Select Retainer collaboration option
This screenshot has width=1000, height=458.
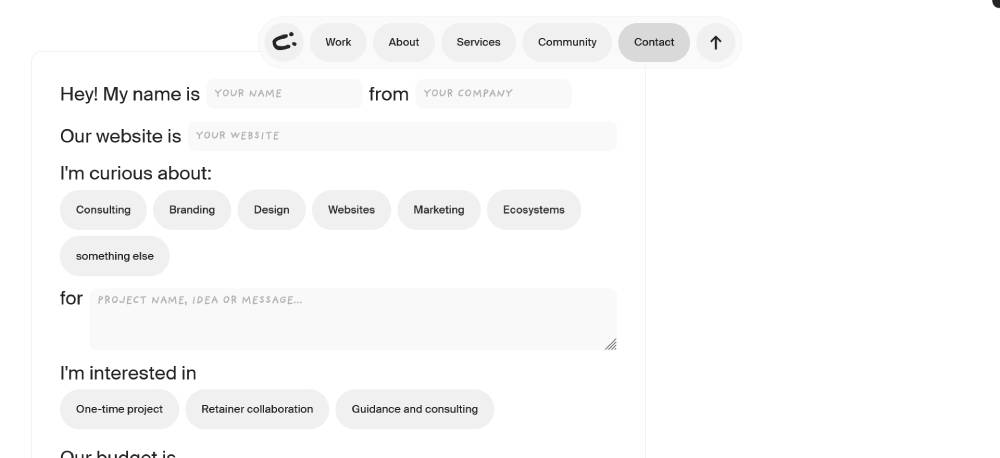click(257, 409)
